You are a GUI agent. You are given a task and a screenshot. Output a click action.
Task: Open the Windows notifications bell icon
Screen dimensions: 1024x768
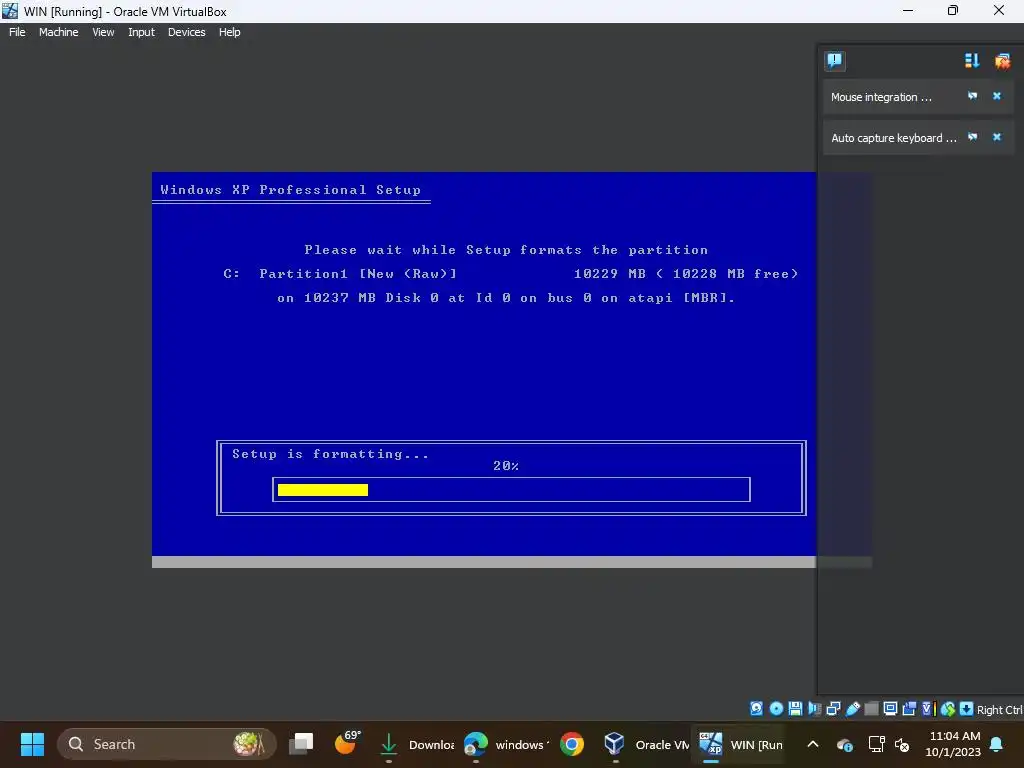point(997,744)
